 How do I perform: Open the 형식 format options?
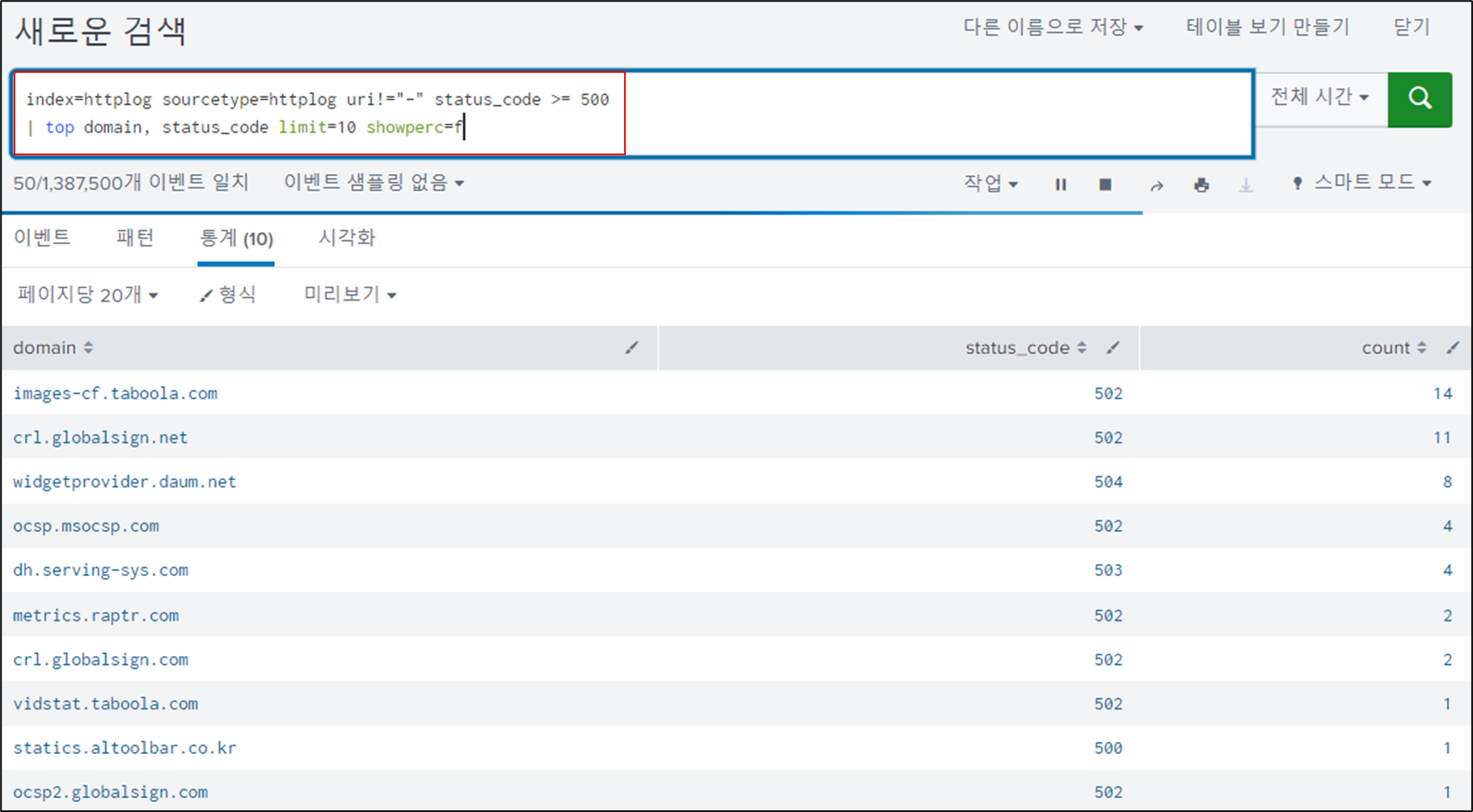tap(228, 294)
